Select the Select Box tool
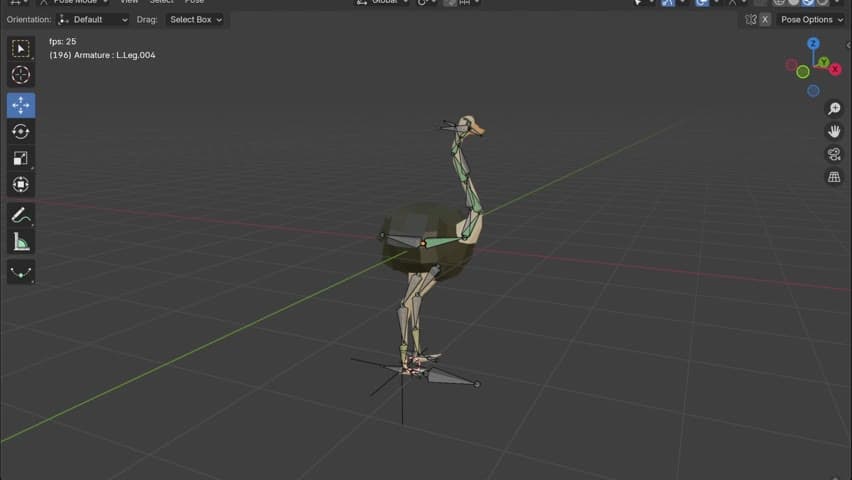 [21, 49]
